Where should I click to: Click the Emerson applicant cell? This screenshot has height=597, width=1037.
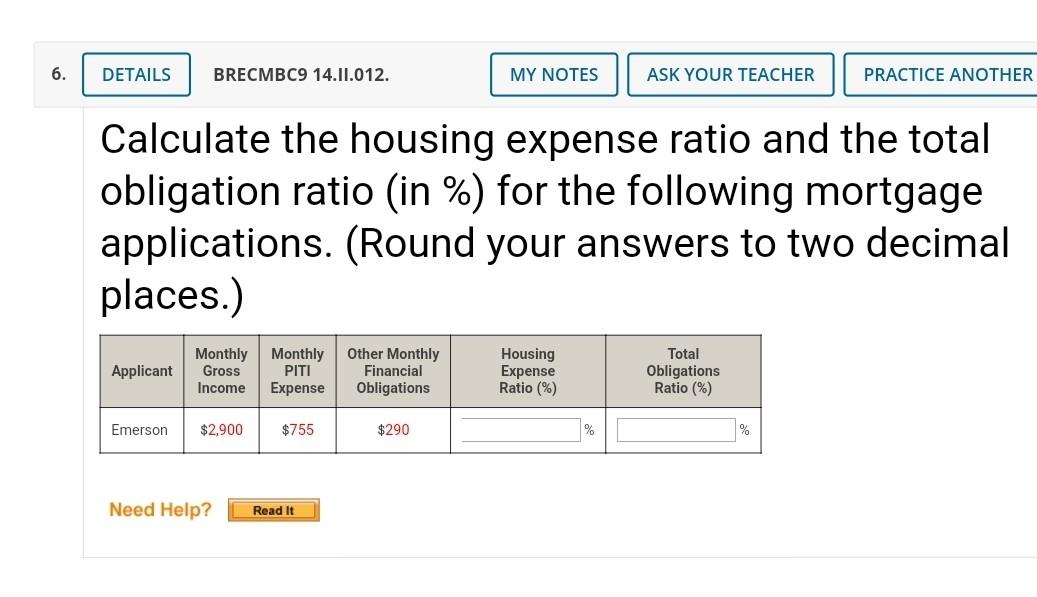click(140, 430)
